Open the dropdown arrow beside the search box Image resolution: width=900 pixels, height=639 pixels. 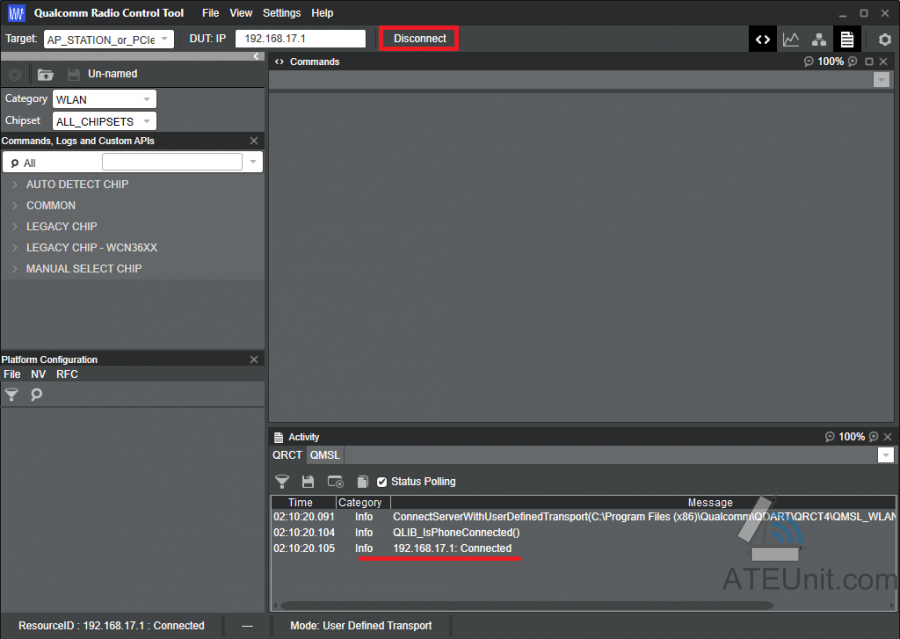(x=253, y=162)
